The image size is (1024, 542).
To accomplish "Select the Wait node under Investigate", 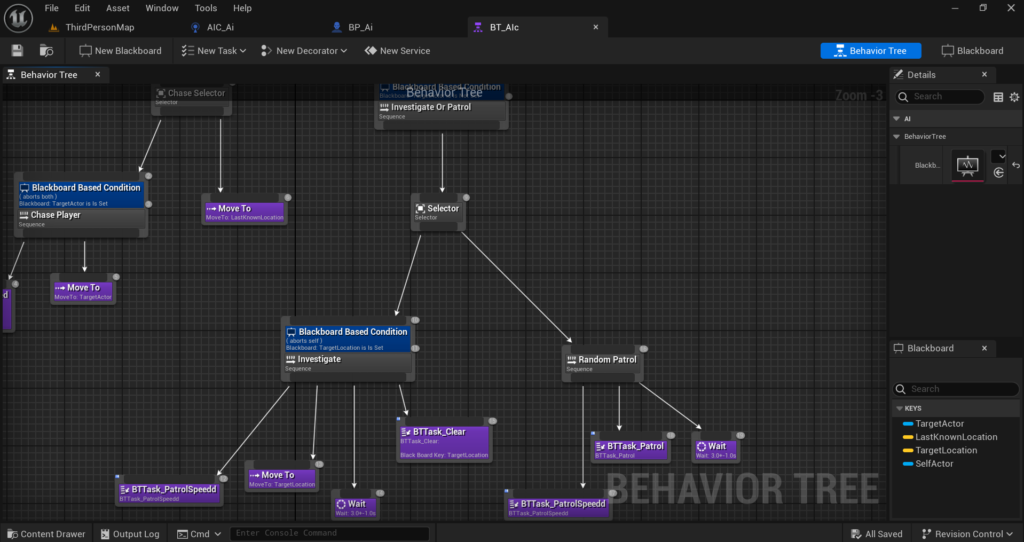I will tap(356, 507).
